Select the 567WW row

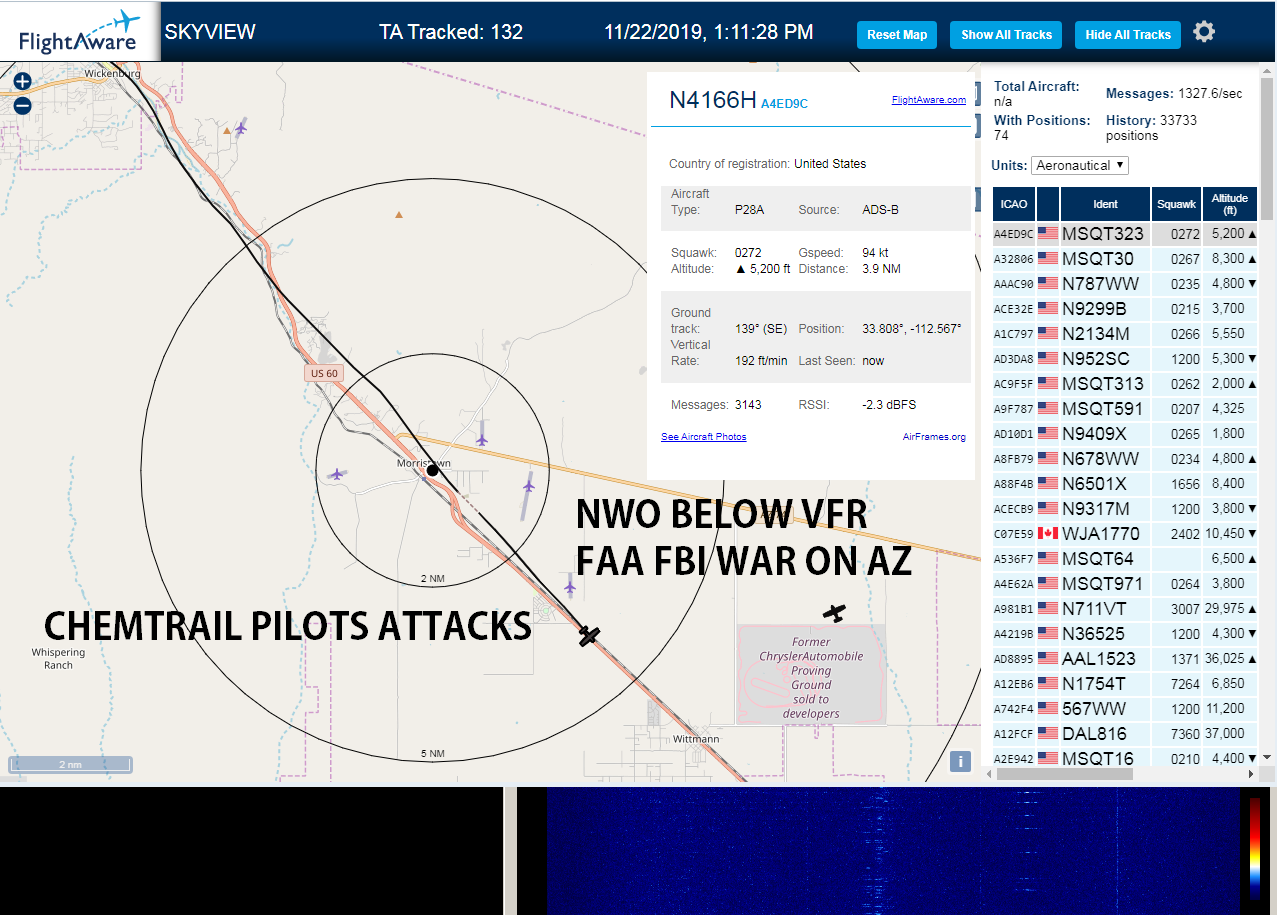[1125, 709]
